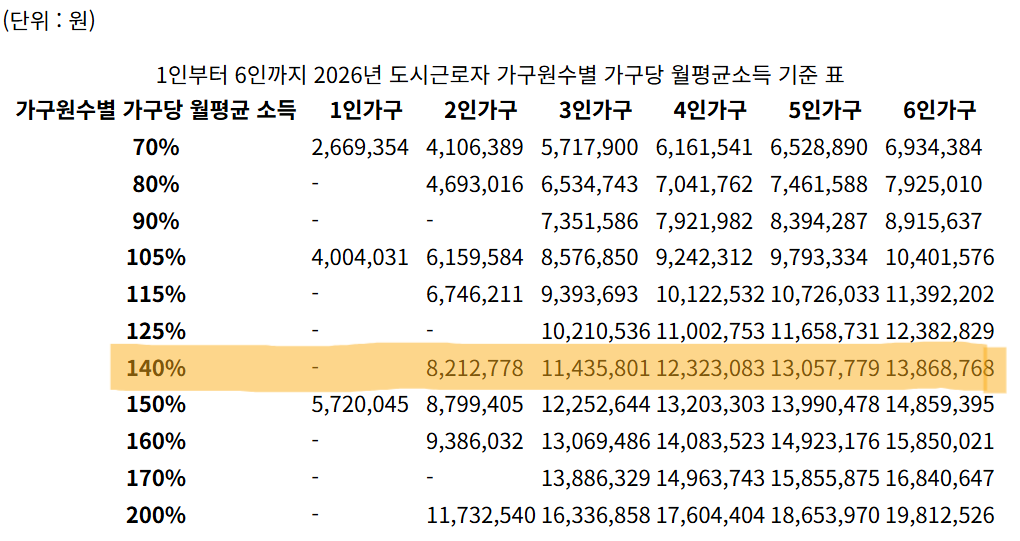This screenshot has width=1020, height=541.
Task: Select cell value 7,925,010
Action: click(933, 185)
